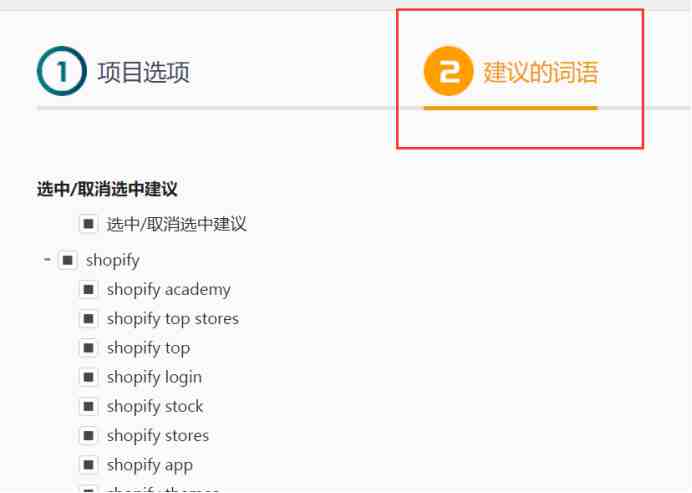The height and width of the screenshot is (493, 692).
Task: Click the orange step 2 circle icon
Action: tap(448, 71)
